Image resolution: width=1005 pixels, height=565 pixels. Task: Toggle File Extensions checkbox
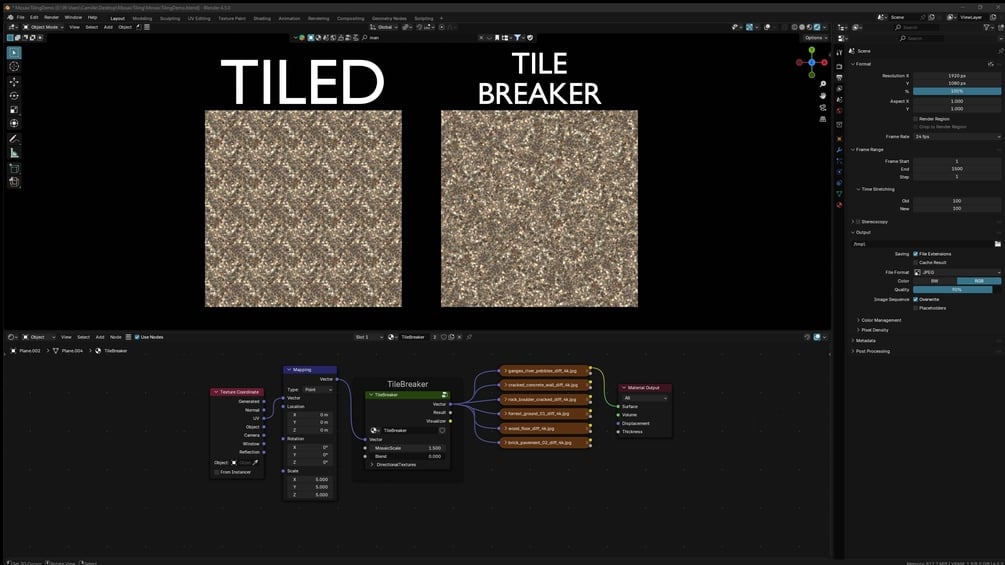click(x=915, y=254)
